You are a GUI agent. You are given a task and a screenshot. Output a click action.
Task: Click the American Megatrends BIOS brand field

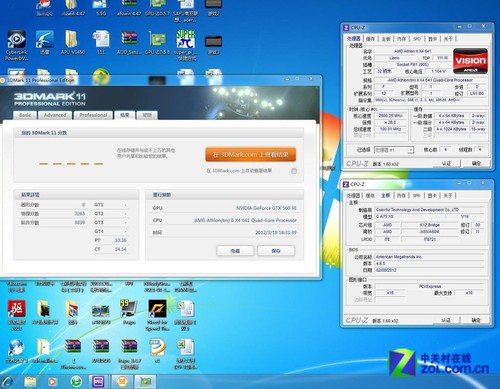[429, 257]
